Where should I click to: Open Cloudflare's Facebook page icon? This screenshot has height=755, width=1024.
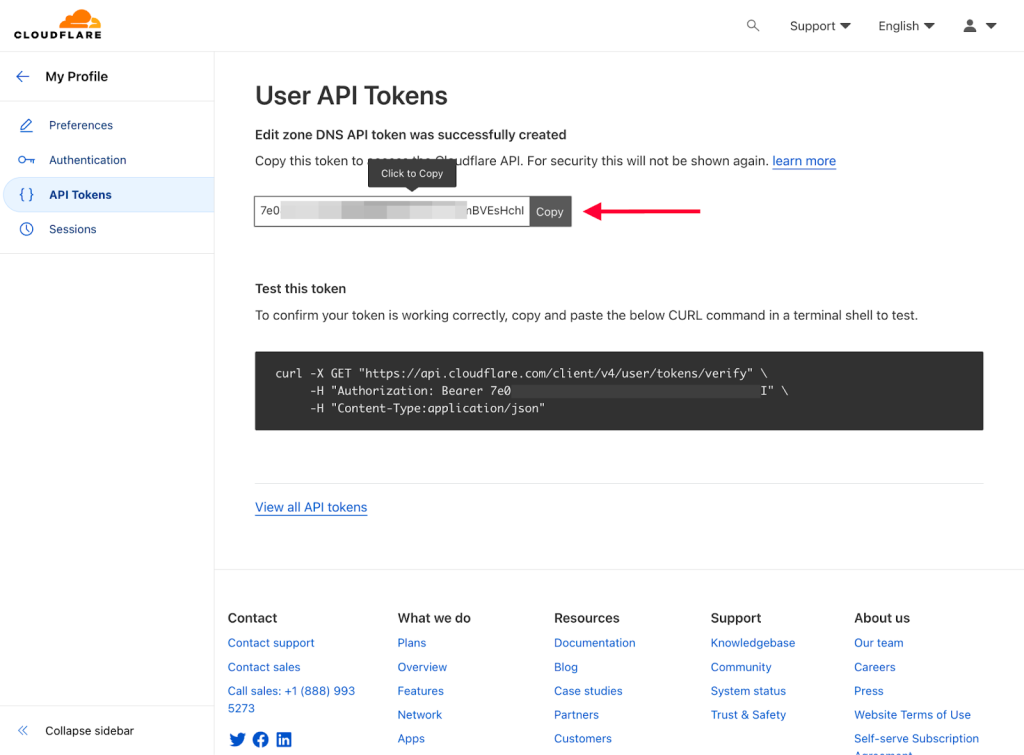261,740
